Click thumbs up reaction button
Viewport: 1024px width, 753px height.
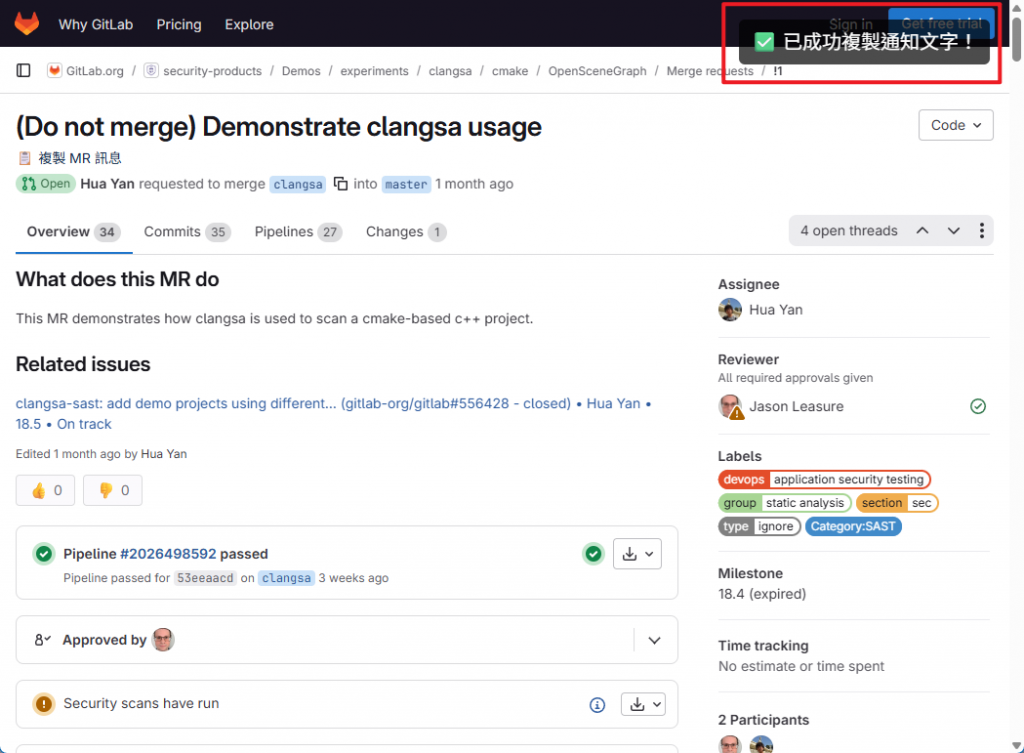pyautogui.click(x=46, y=490)
